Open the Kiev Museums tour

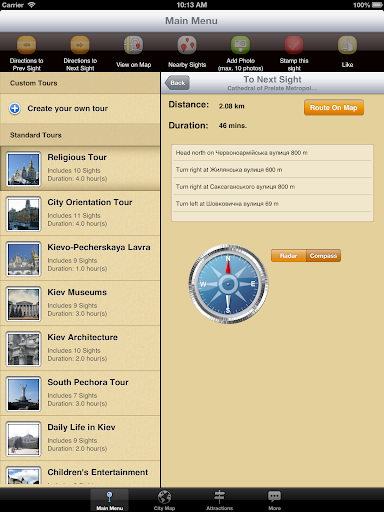click(80, 303)
